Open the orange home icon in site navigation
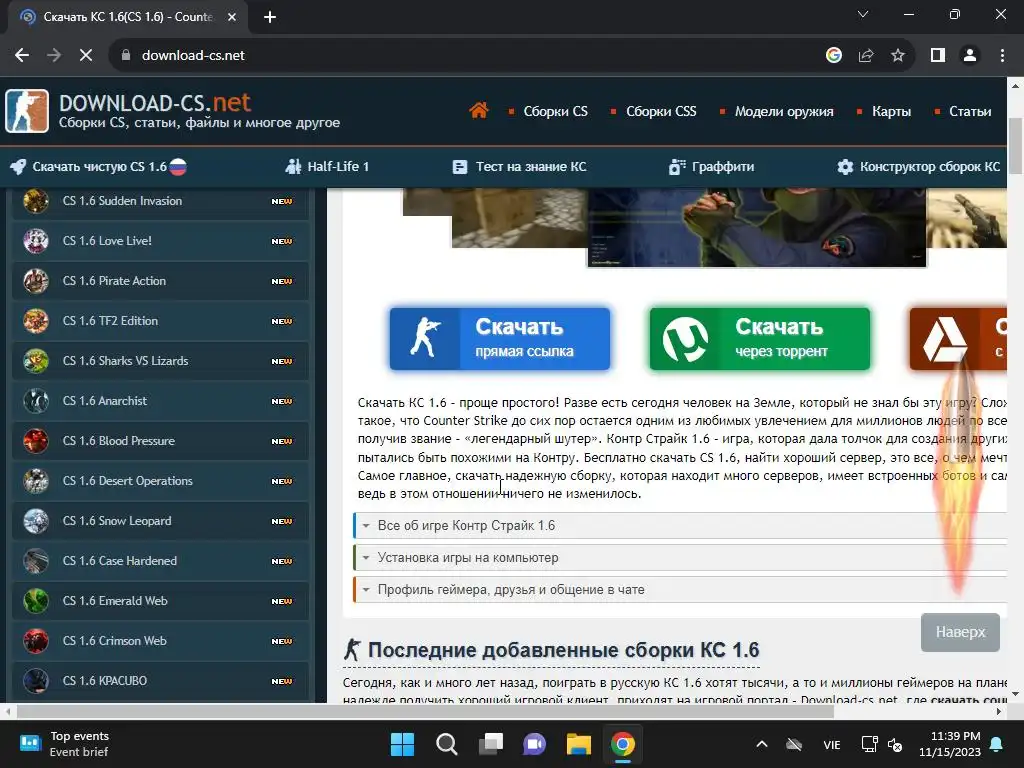Screen dimensions: 1024x768 point(479,110)
